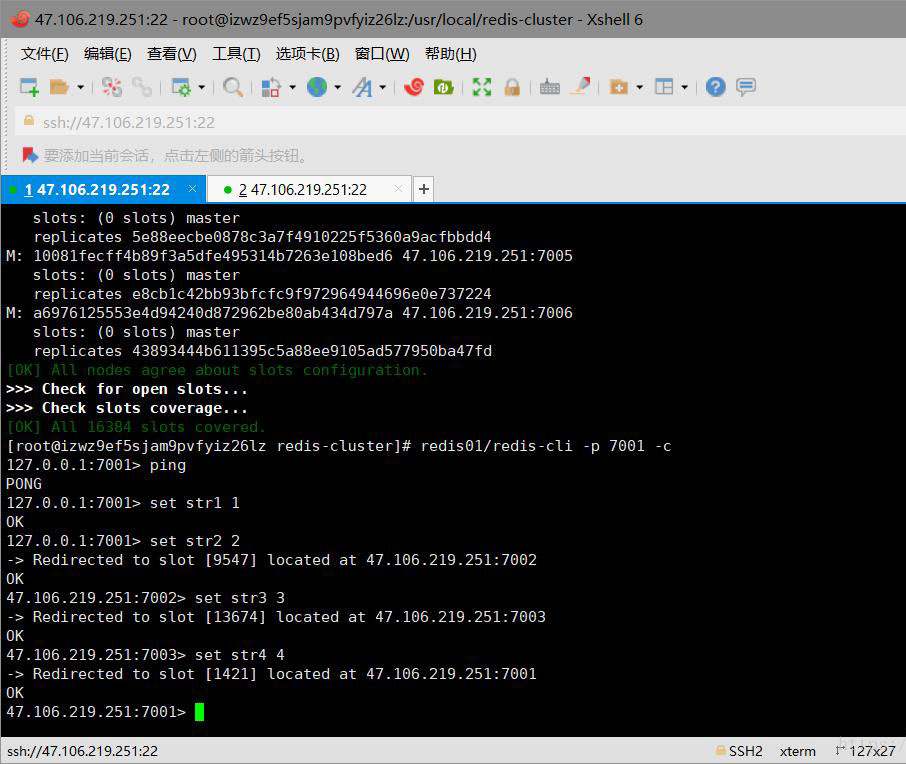Open the 帮助(H) menu
Viewport: 906px width, 764px height.
[x=451, y=54]
